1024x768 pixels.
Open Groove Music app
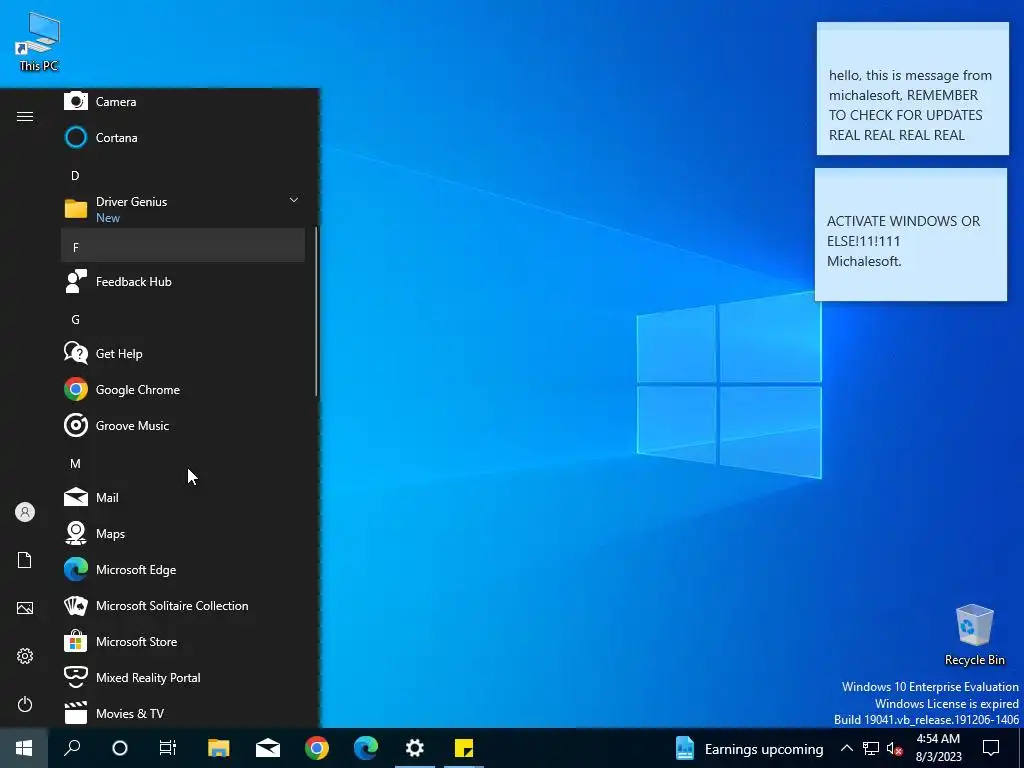click(183, 425)
